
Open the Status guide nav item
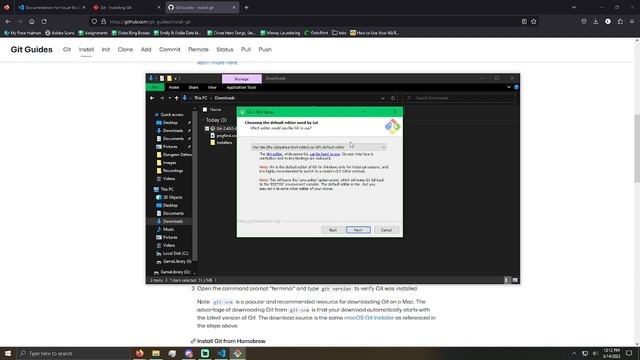pyautogui.click(x=225, y=49)
